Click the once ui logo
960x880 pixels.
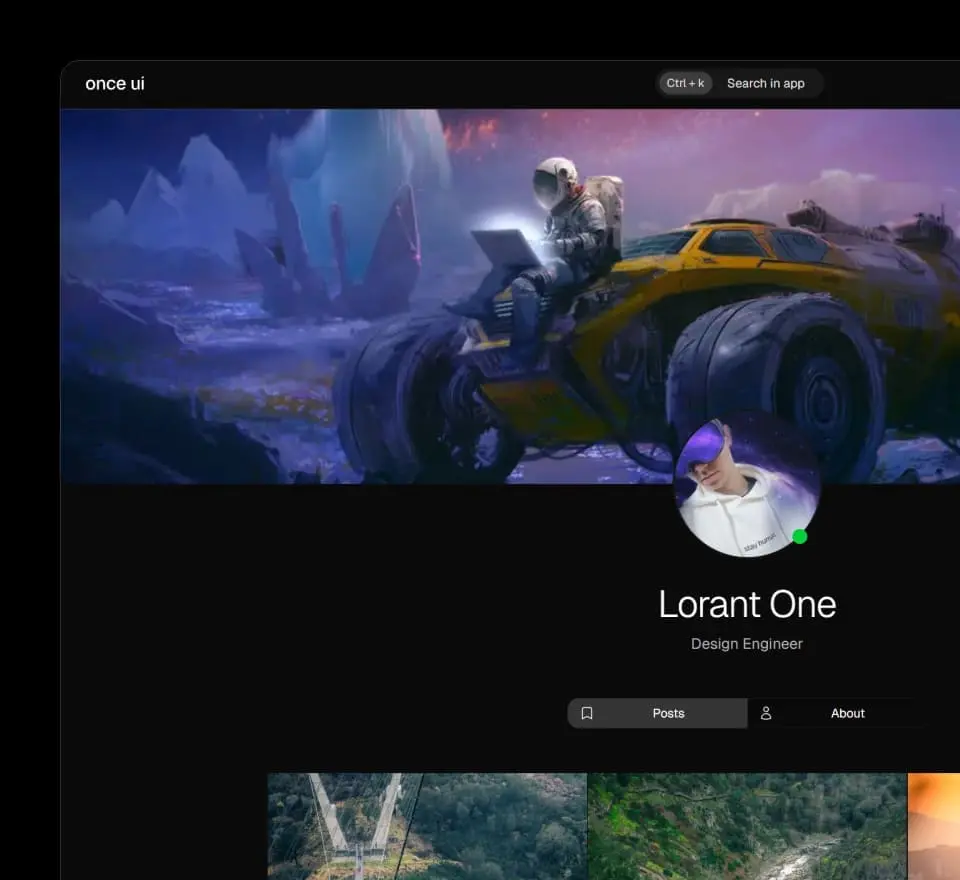(x=115, y=84)
